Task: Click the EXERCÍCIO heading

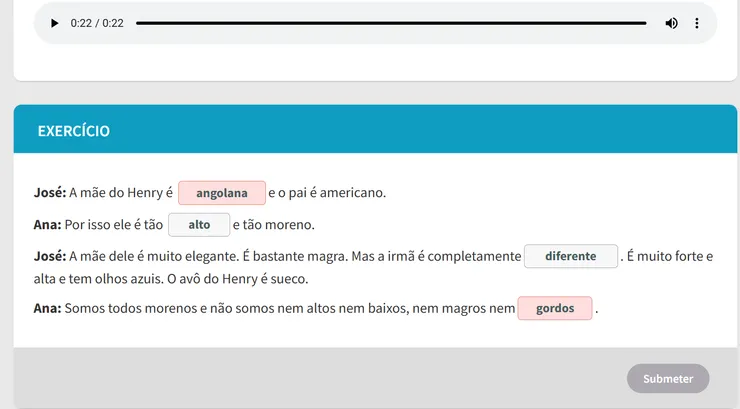Action: (74, 131)
